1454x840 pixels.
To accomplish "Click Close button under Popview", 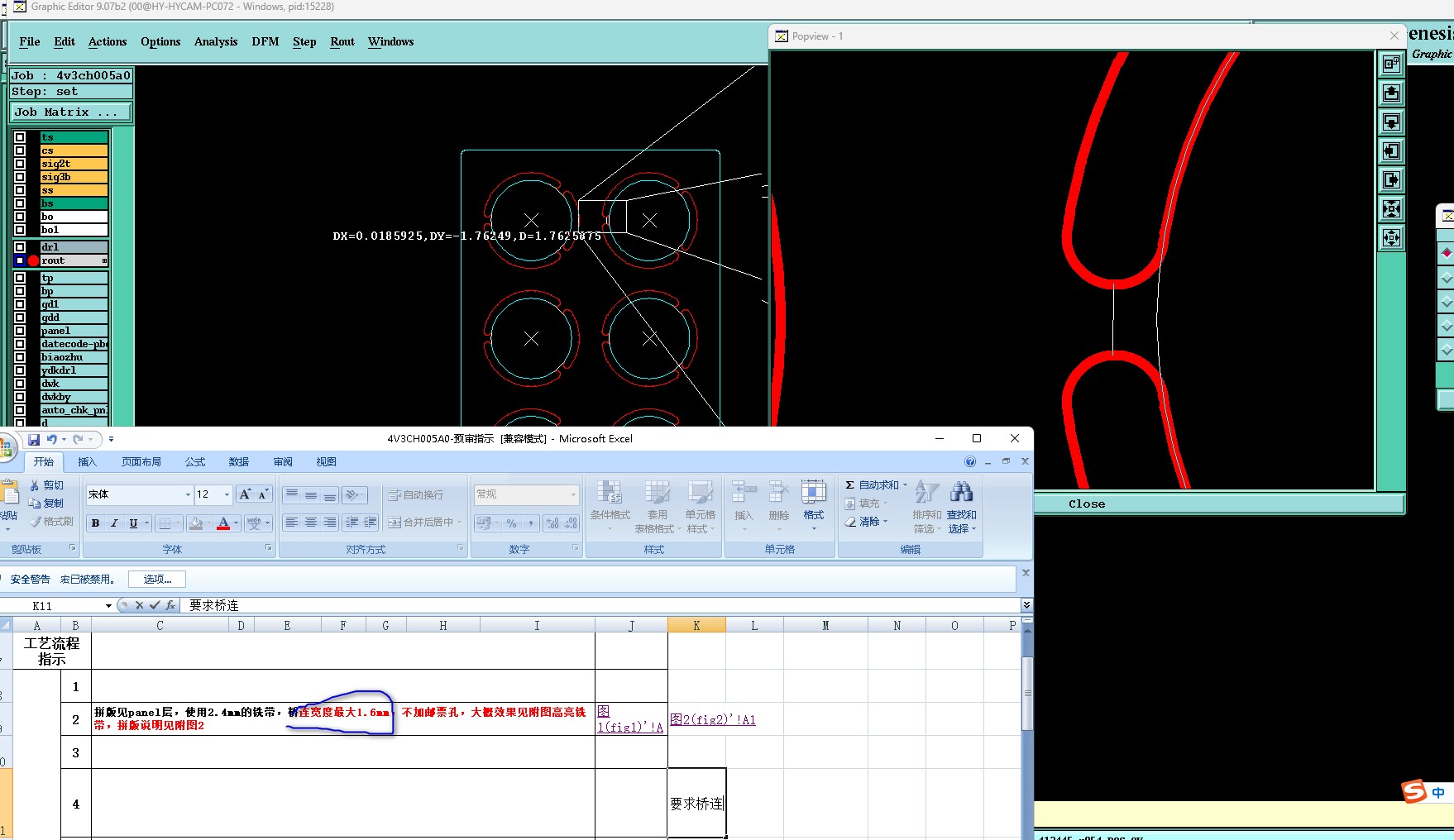I will [x=1086, y=504].
